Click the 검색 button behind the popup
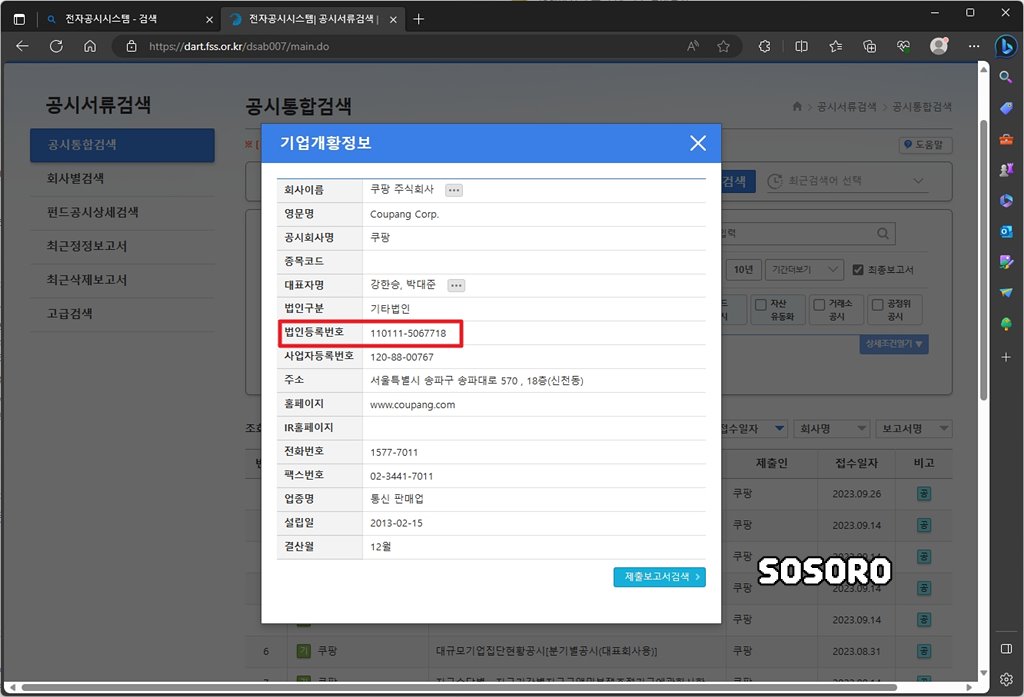The height and width of the screenshot is (697, 1024). (737, 182)
